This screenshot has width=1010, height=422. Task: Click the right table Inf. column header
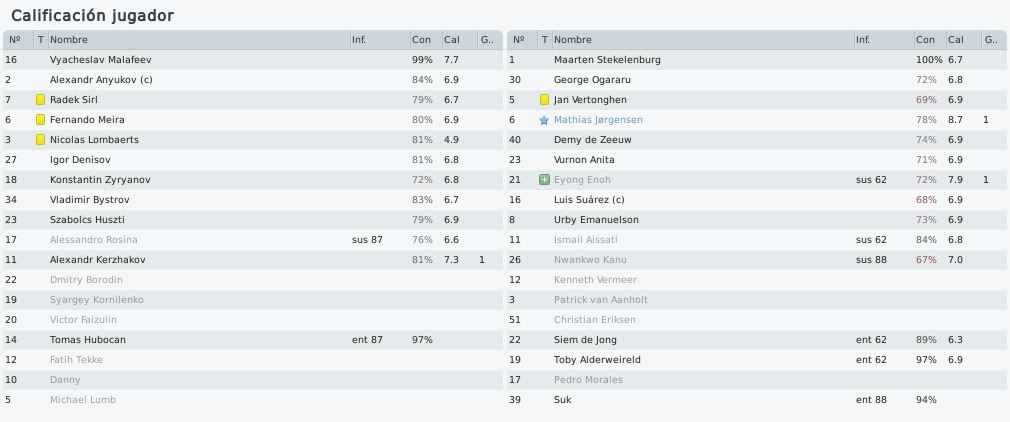(884, 40)
